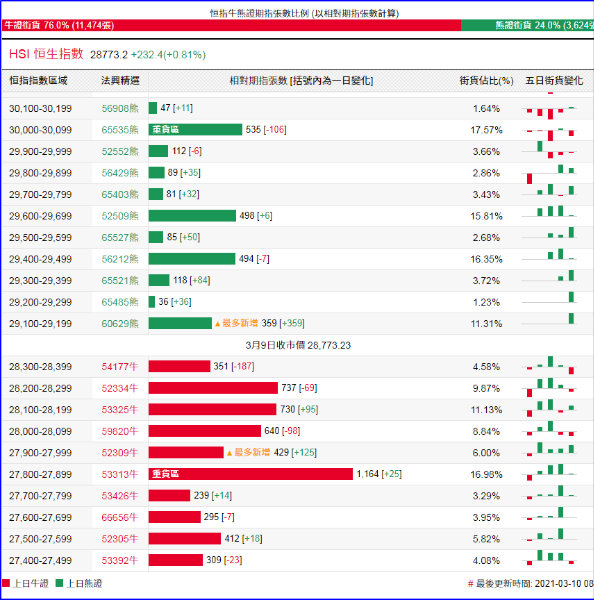The width and height of the screenshot is (594, 600).
Task: Click green 熊證街貨 24.0% ratio bar
Action: (527, 25)
